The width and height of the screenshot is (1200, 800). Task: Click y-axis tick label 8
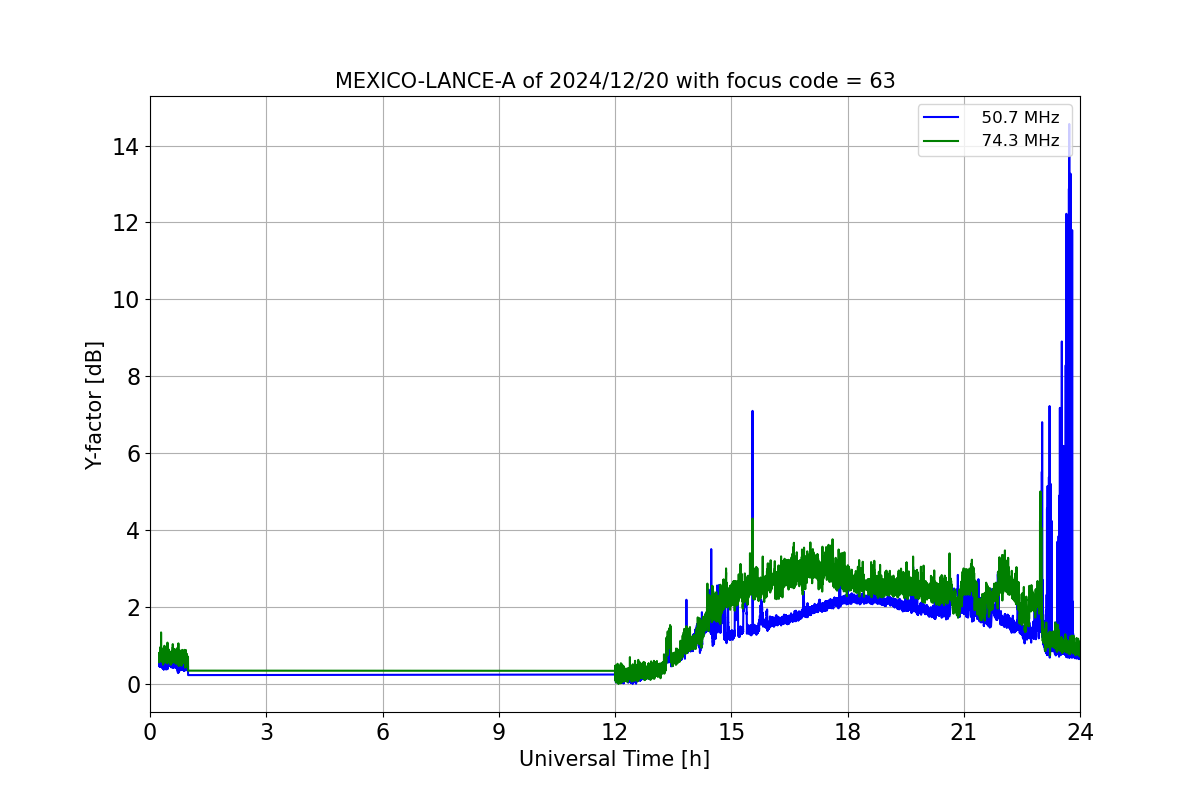point(134,377)
